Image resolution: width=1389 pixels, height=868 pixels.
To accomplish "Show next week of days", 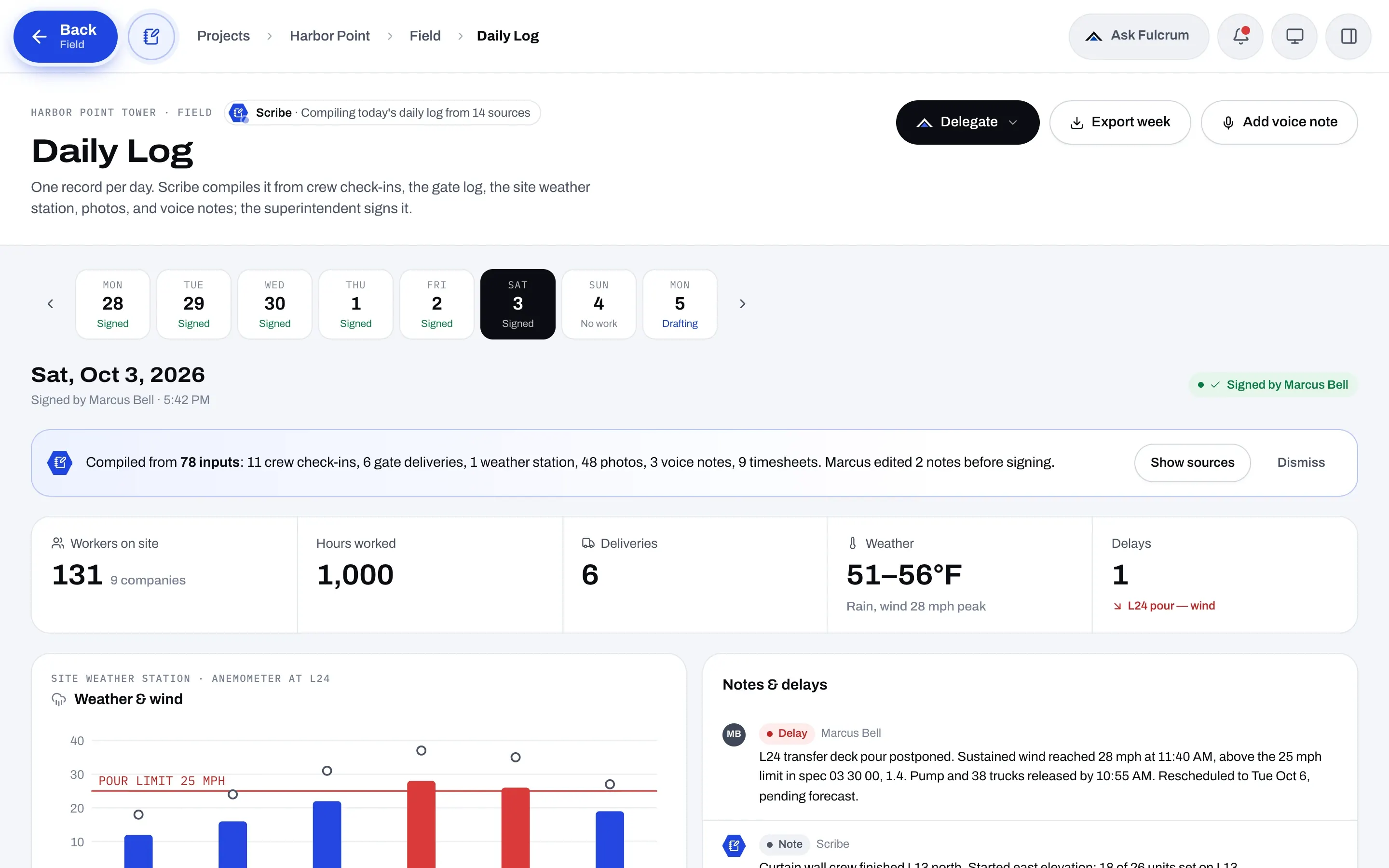I will [742, 304].
